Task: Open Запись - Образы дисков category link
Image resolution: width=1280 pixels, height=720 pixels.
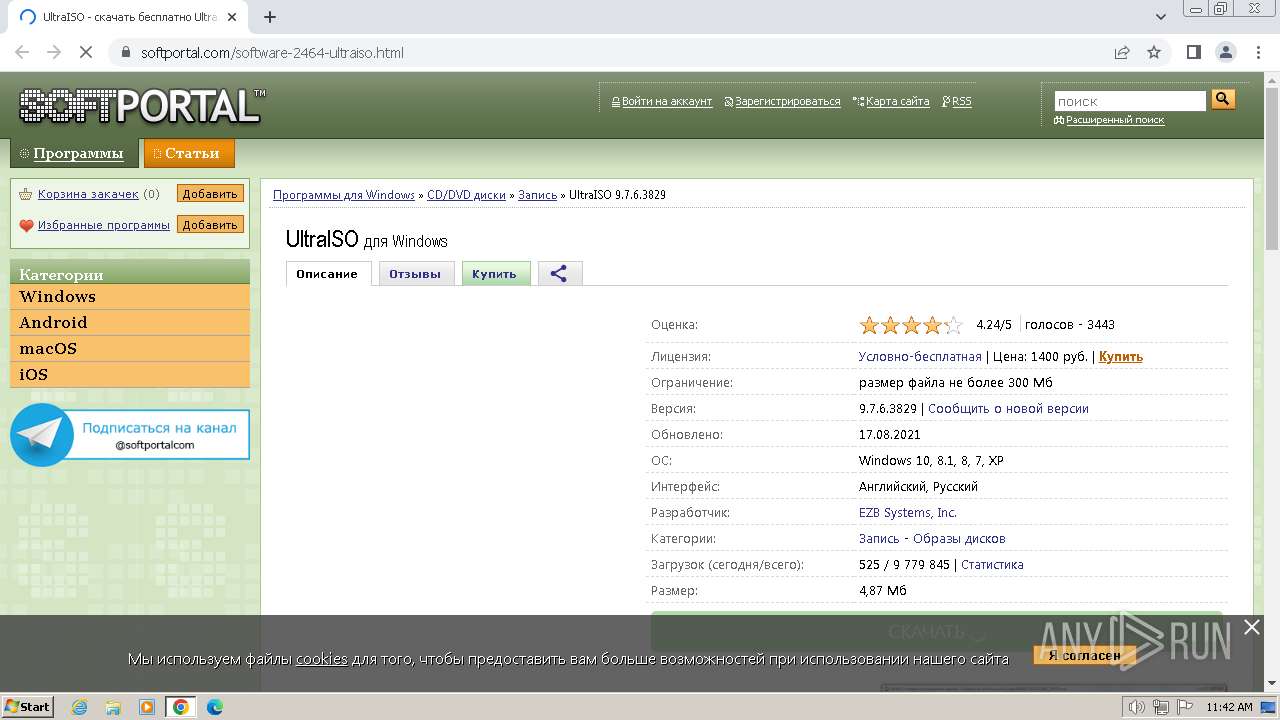Action: point(932,538)
